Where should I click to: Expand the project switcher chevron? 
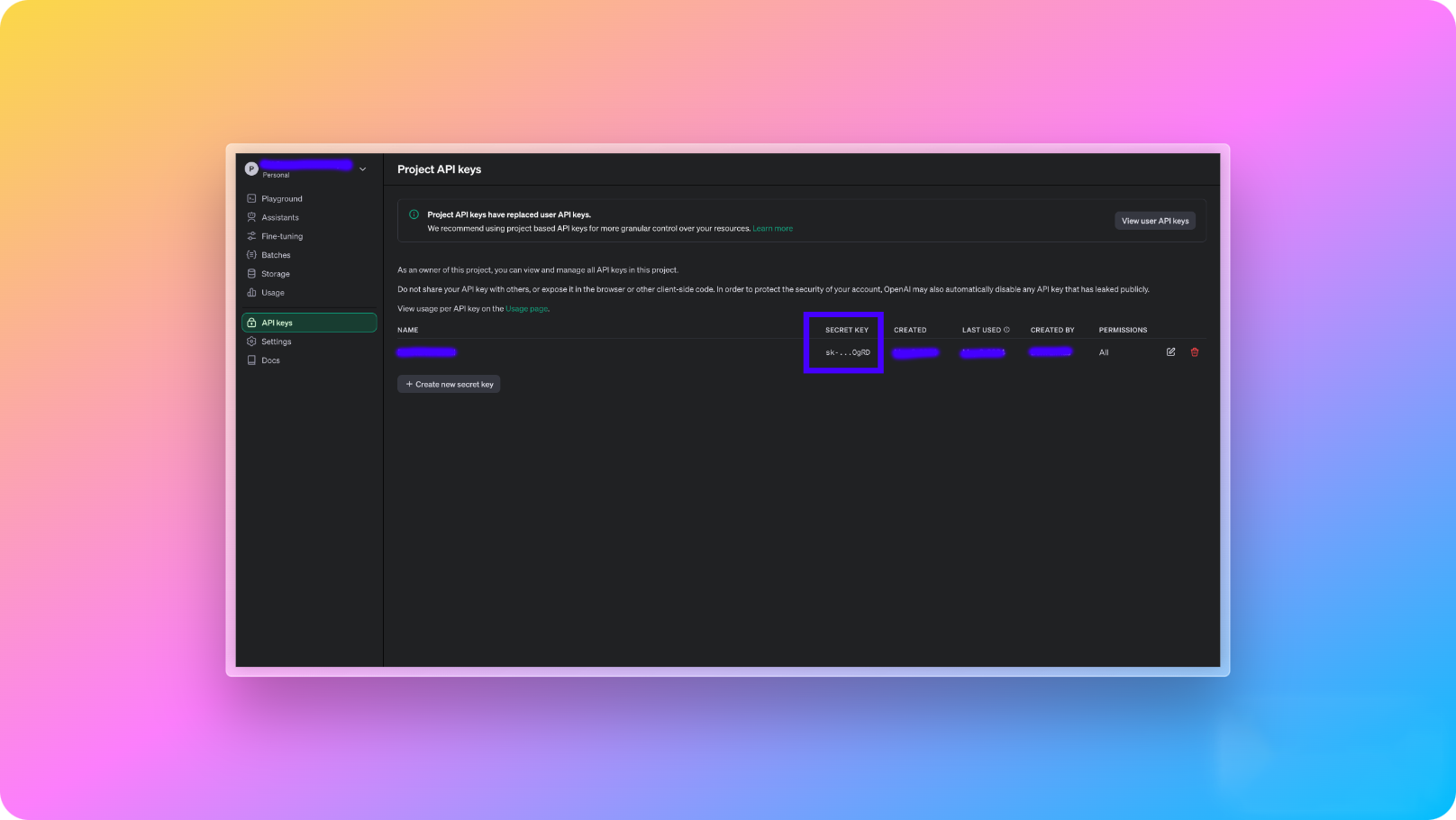coord(363,169)
